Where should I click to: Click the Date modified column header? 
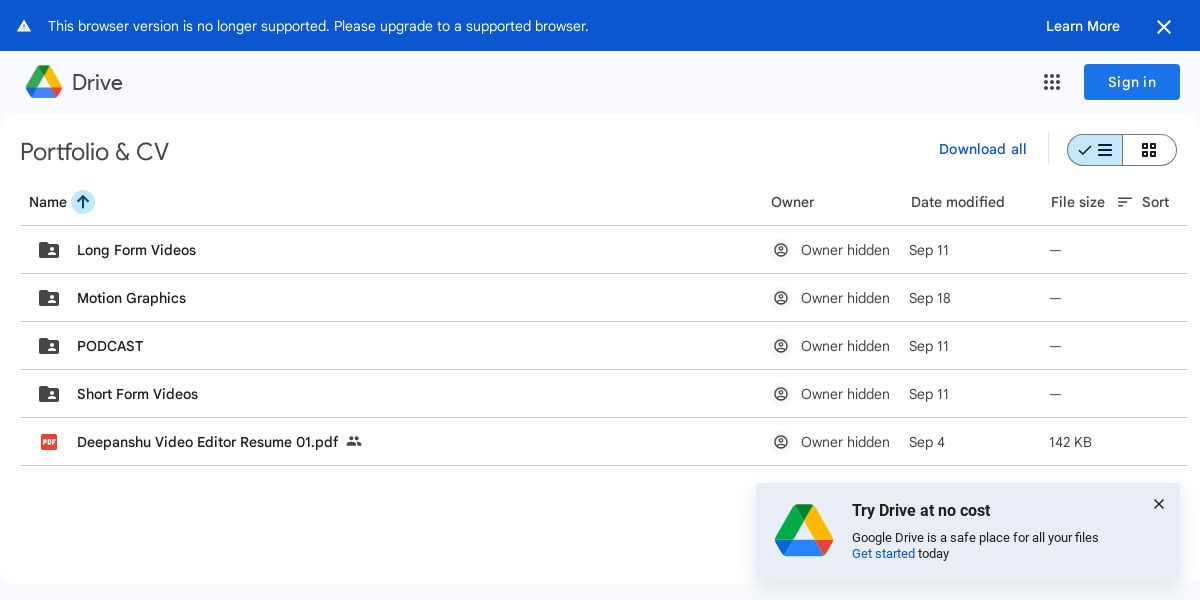(x=957, y=202)
